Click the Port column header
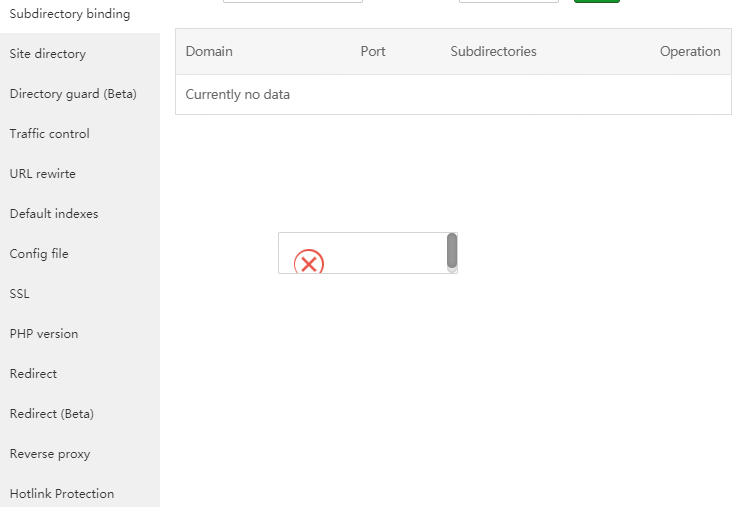This screenshot has height=507, width=742. pyautogui.click(x=373, y=51)
